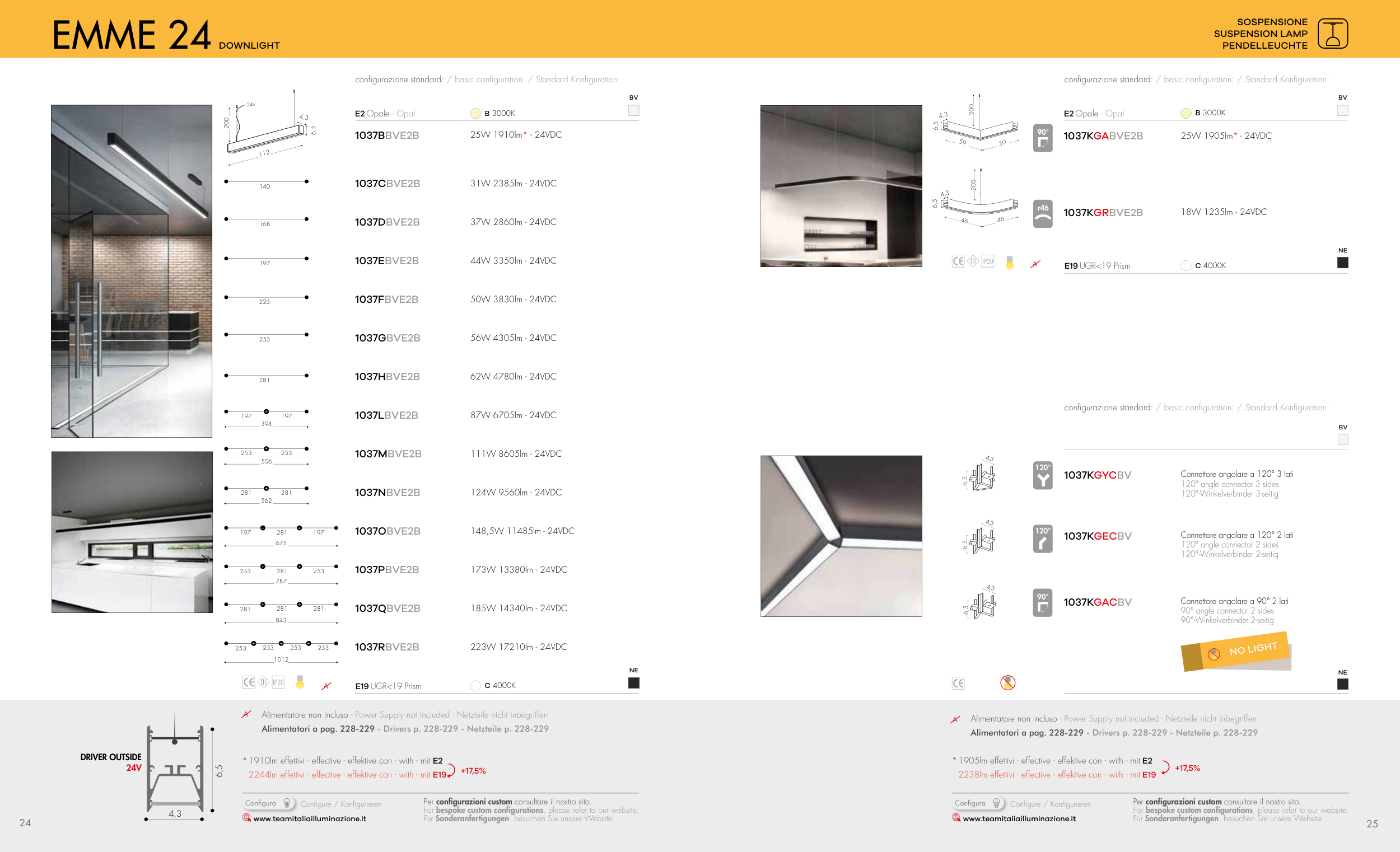
Task: Click the glass office corridor photo
Action: pos(131,271)
